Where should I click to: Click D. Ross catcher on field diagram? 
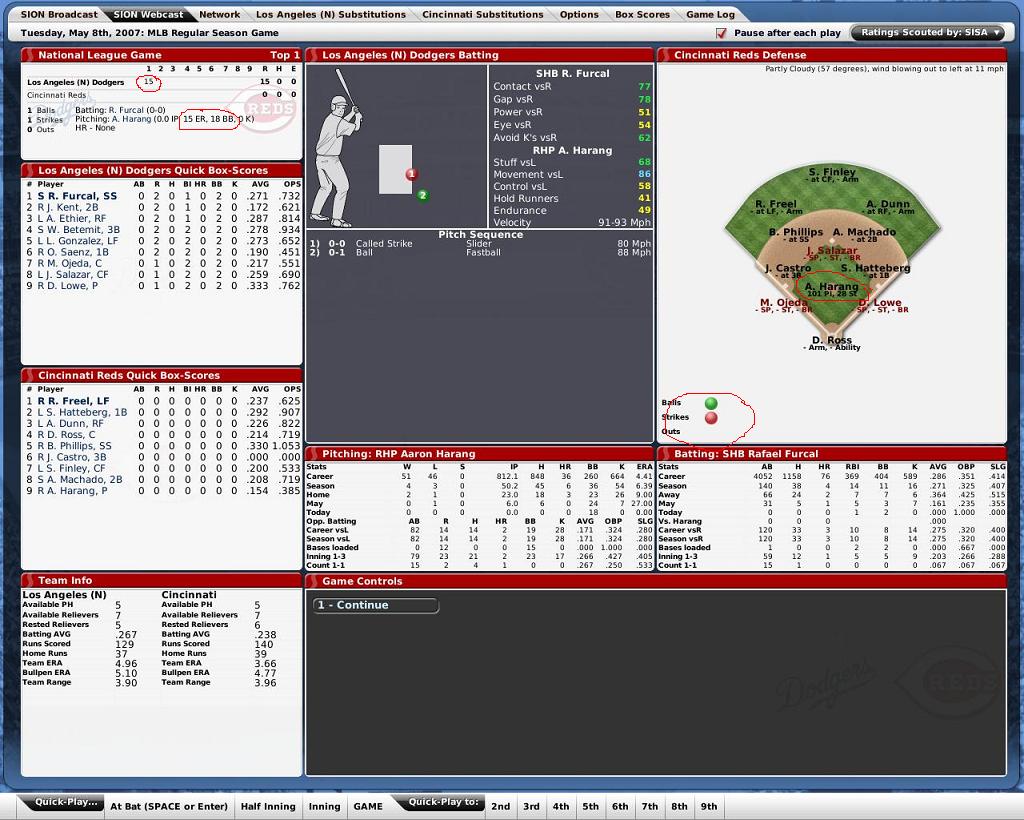[x=832, y=339]
